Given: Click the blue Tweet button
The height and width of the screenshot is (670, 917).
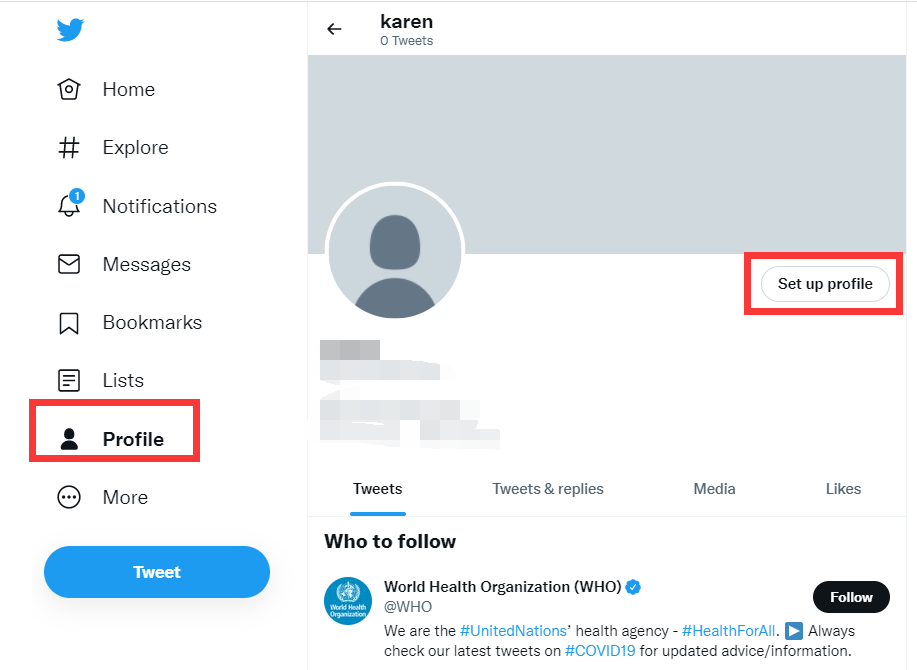Looking at the screenshot, I should point(157,572).
